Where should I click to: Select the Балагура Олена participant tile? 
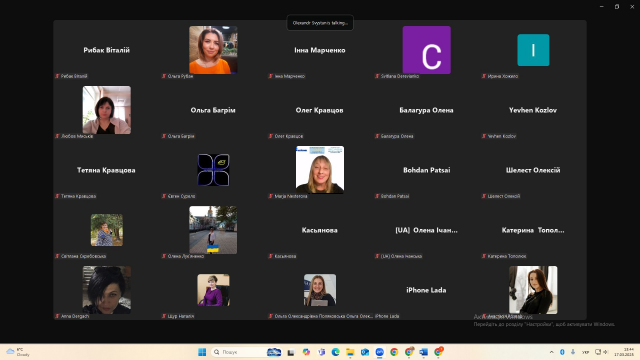tap(427, 110)
